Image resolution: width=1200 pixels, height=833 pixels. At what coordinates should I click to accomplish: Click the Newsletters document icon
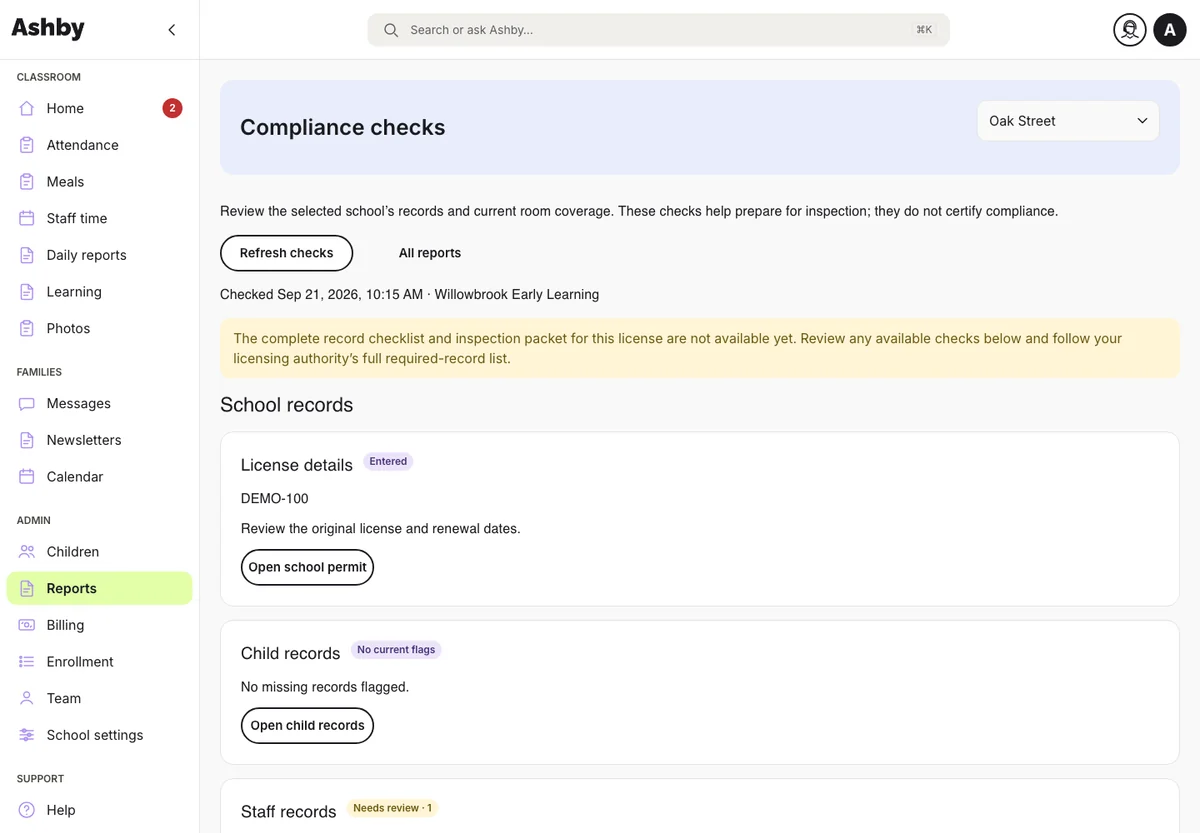click(x=27, y=440)
